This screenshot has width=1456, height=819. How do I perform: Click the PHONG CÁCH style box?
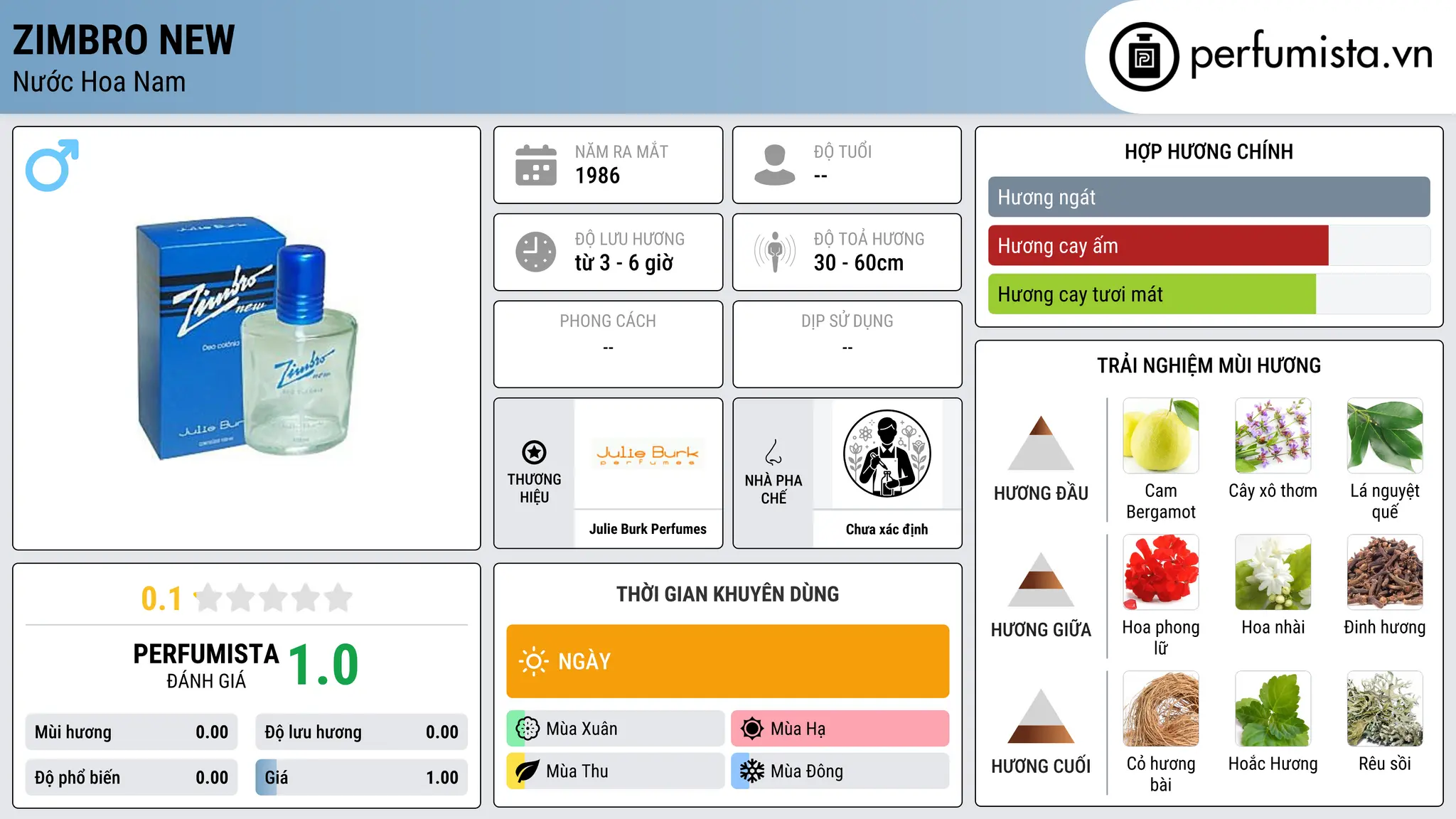pos(608,344)
